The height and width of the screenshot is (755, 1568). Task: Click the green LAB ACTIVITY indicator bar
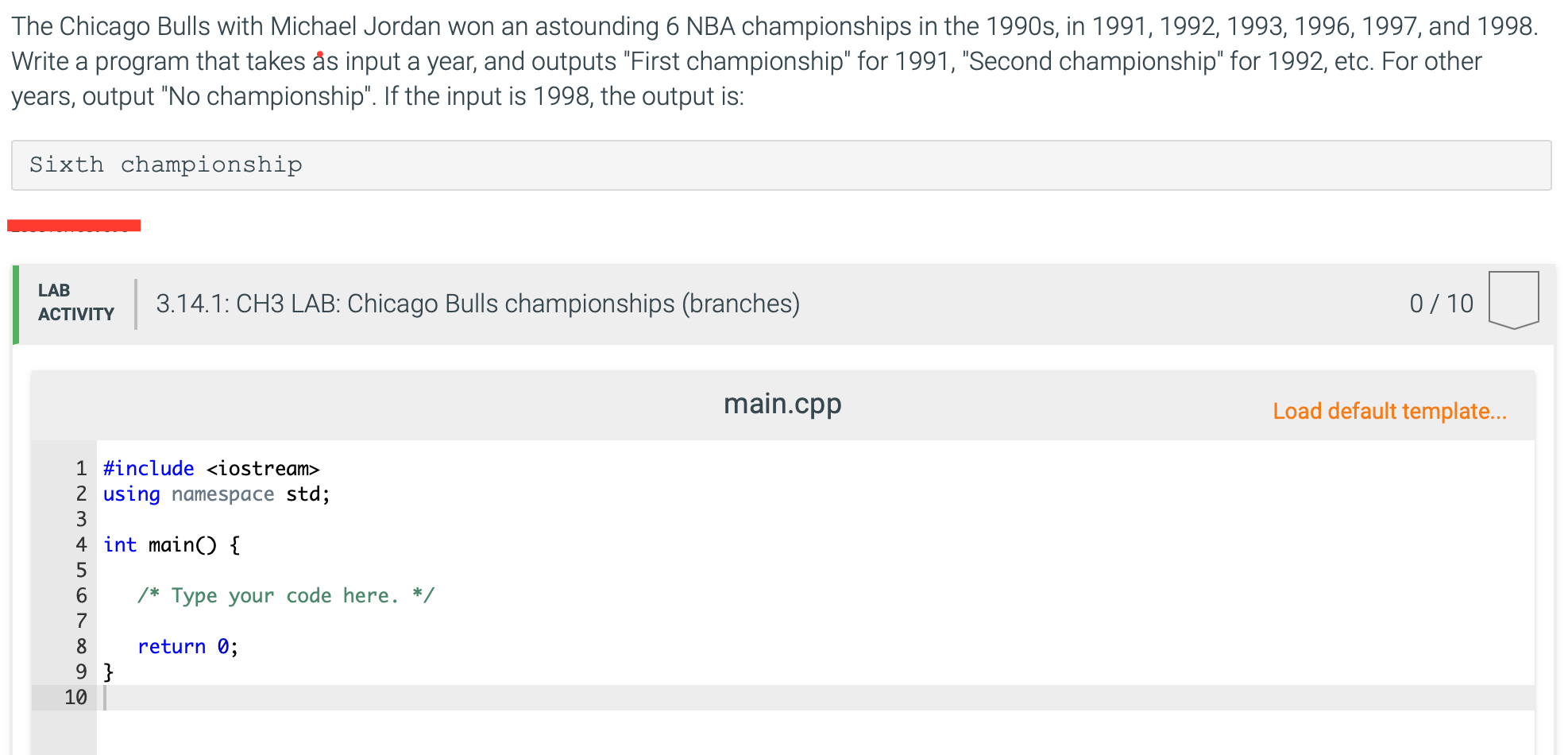pos(17,302)
